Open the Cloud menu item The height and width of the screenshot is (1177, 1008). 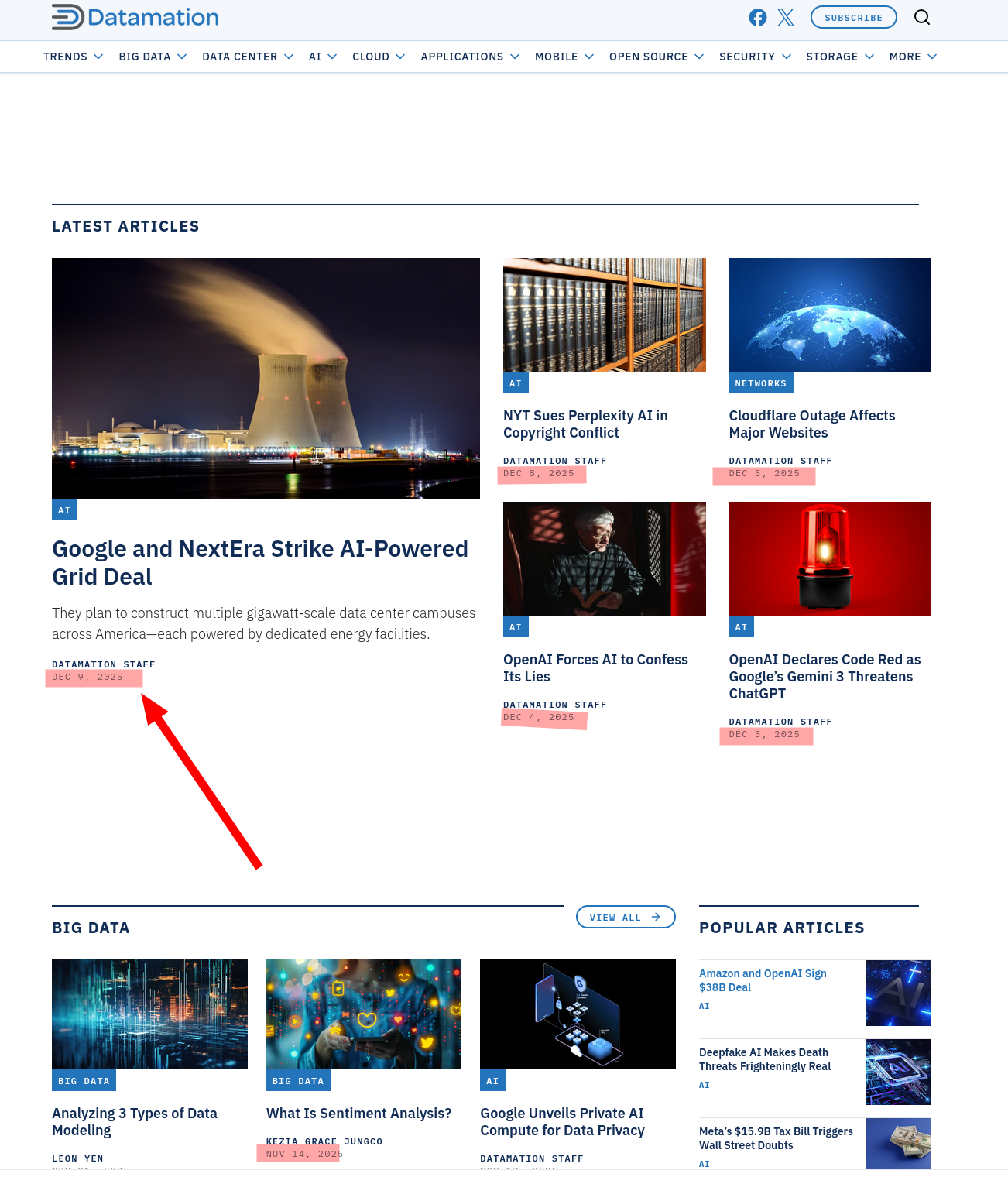coord(379,57)
